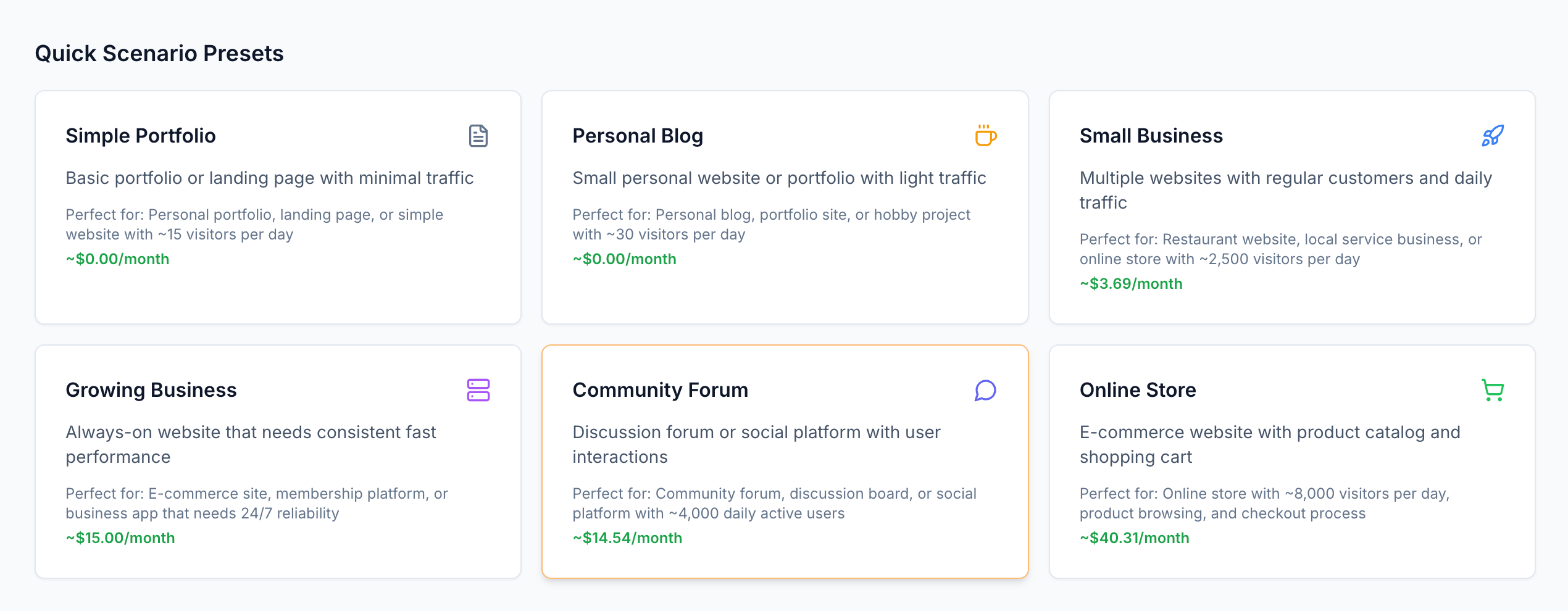
Task: Click the 'Basic portfolio or landing page' description
Action: tap(270, 178)
